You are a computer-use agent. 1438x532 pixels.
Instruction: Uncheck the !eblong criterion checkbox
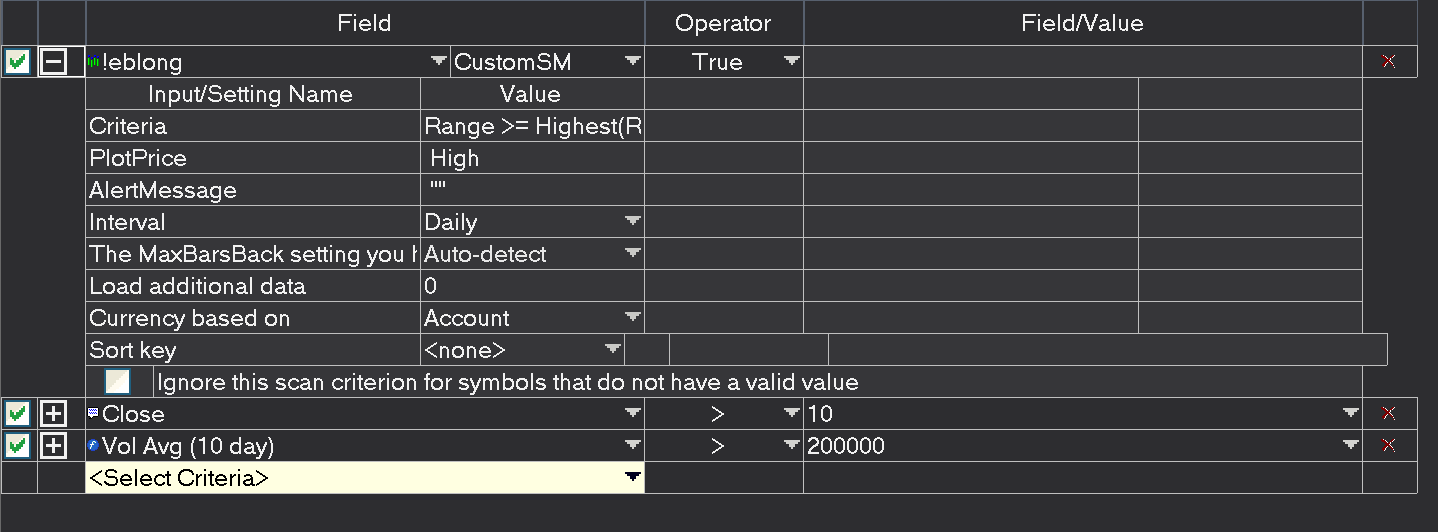(17, 62)
